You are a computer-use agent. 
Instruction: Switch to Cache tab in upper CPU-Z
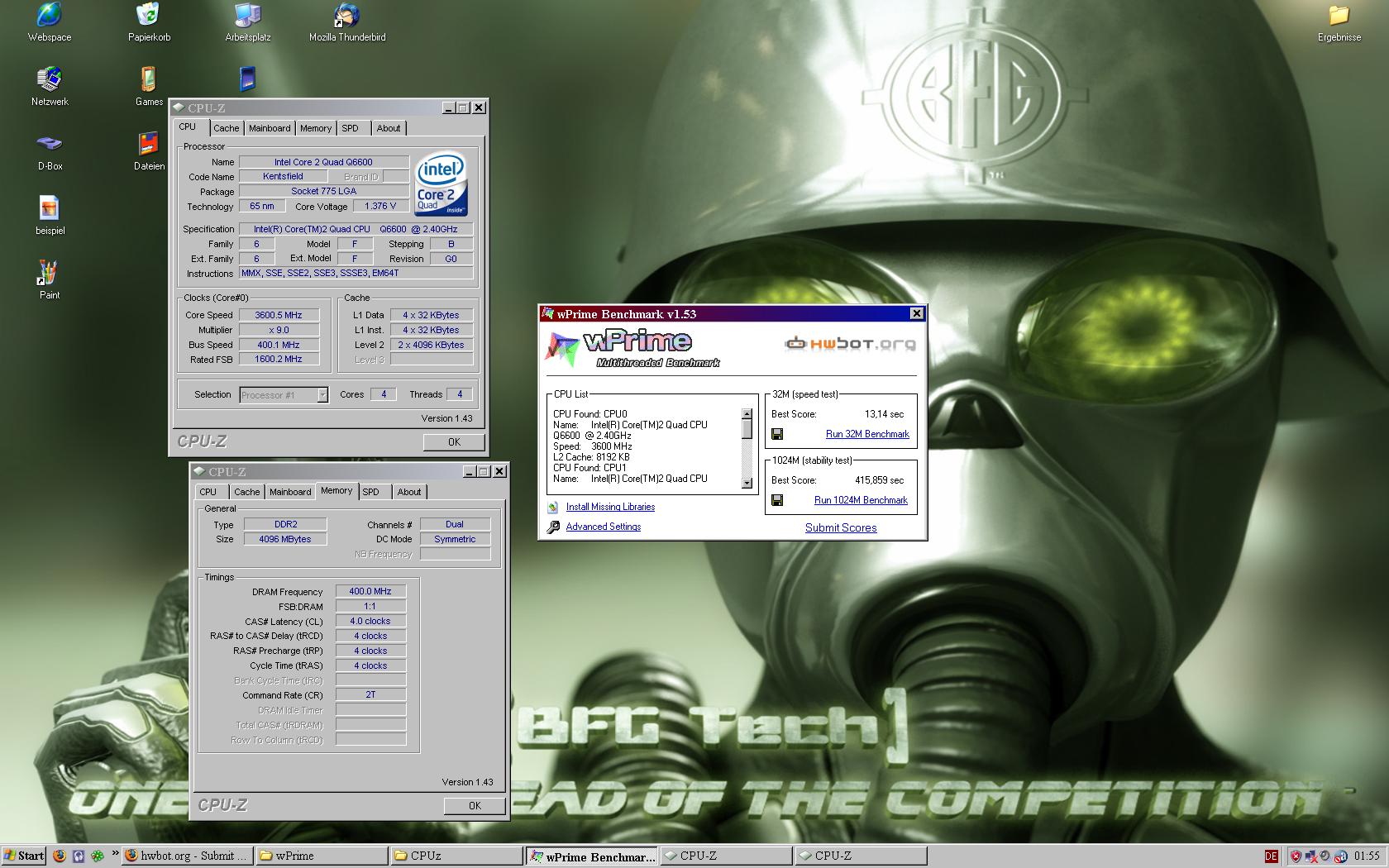[226, 128]
